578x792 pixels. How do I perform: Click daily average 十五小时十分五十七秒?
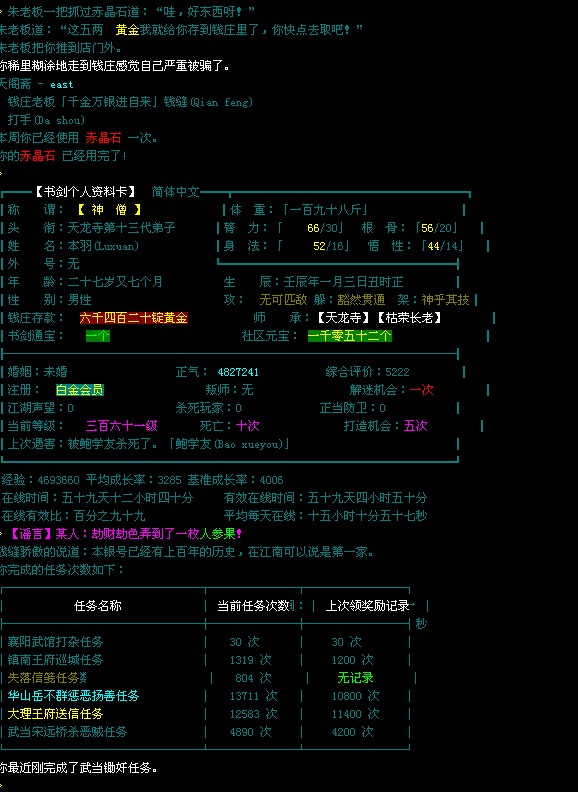pos(367,516)
